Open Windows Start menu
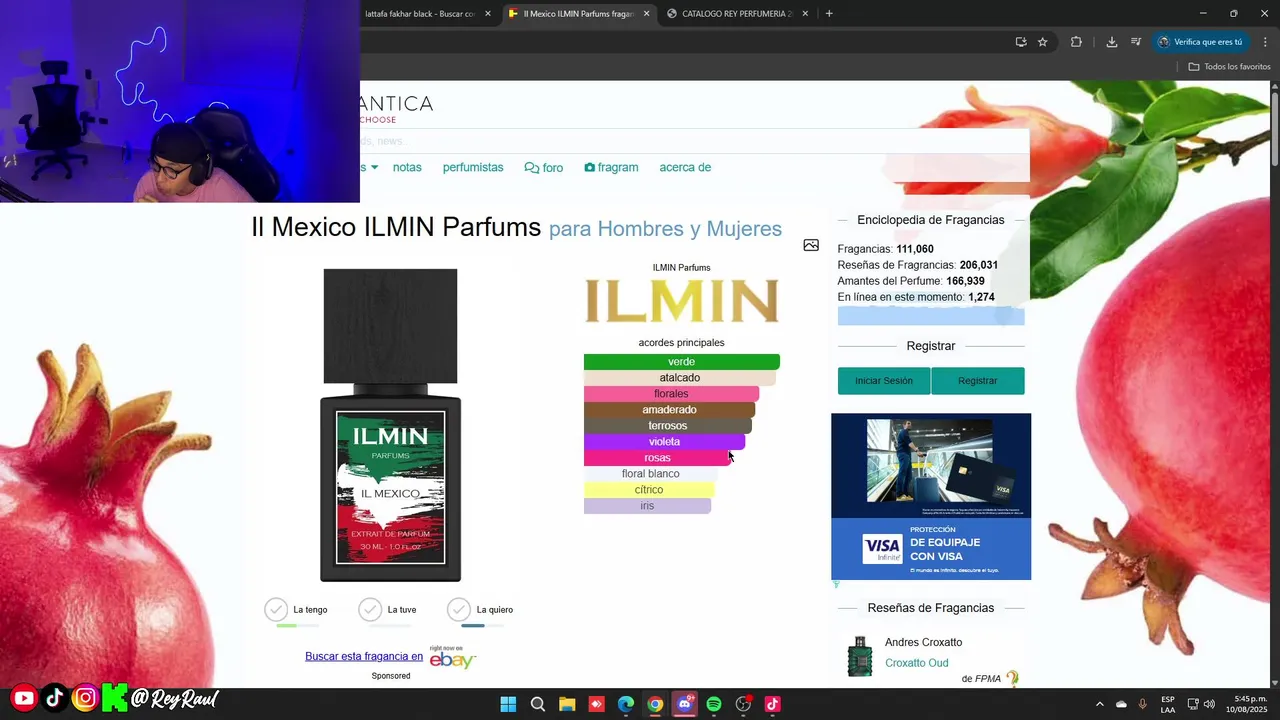This screenshot has height=720, width=1280. [x=508, y=704]
